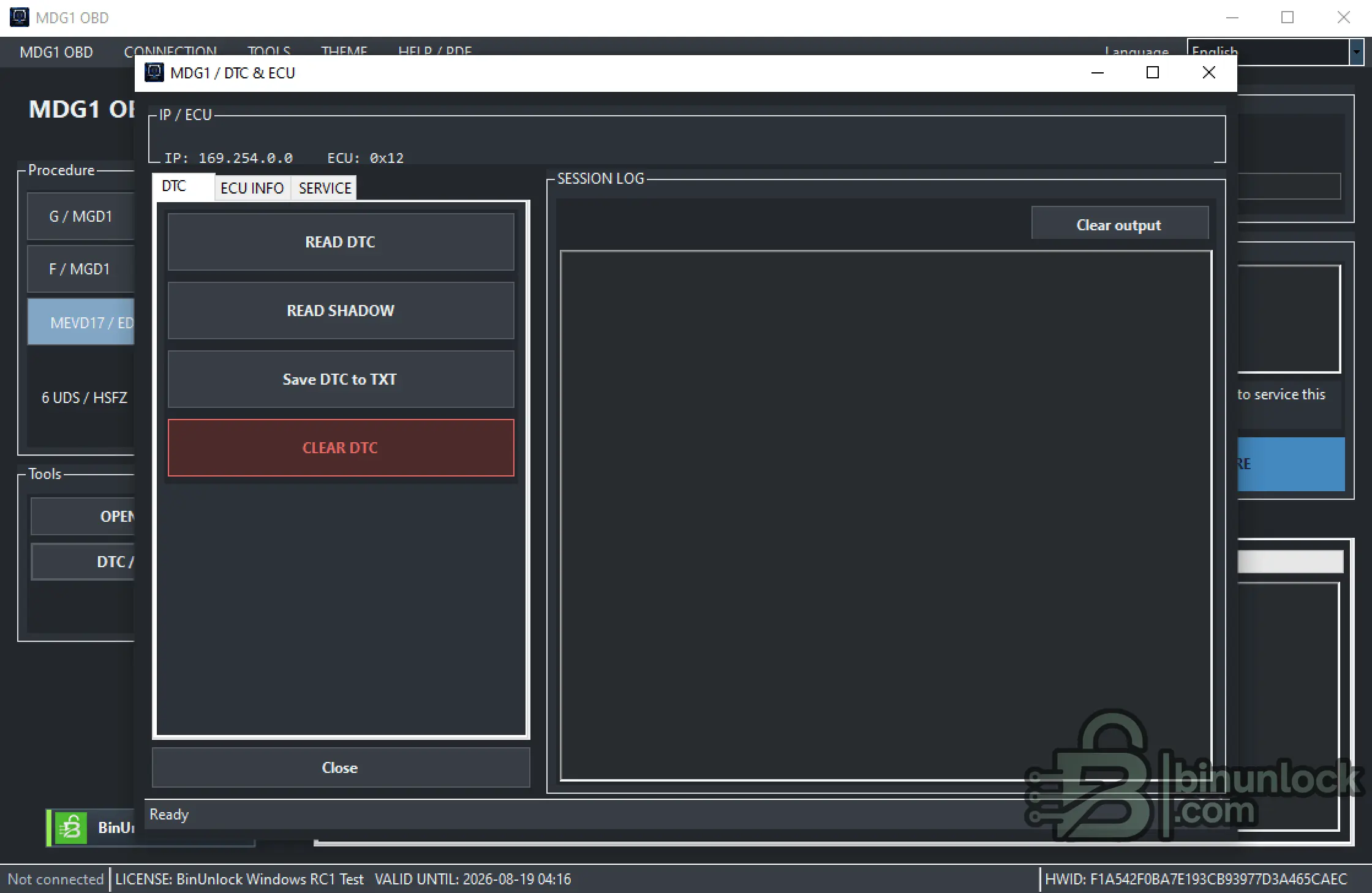Open the CONNECTION menu
Viewport: 1372px width, 893px height.
170,50
